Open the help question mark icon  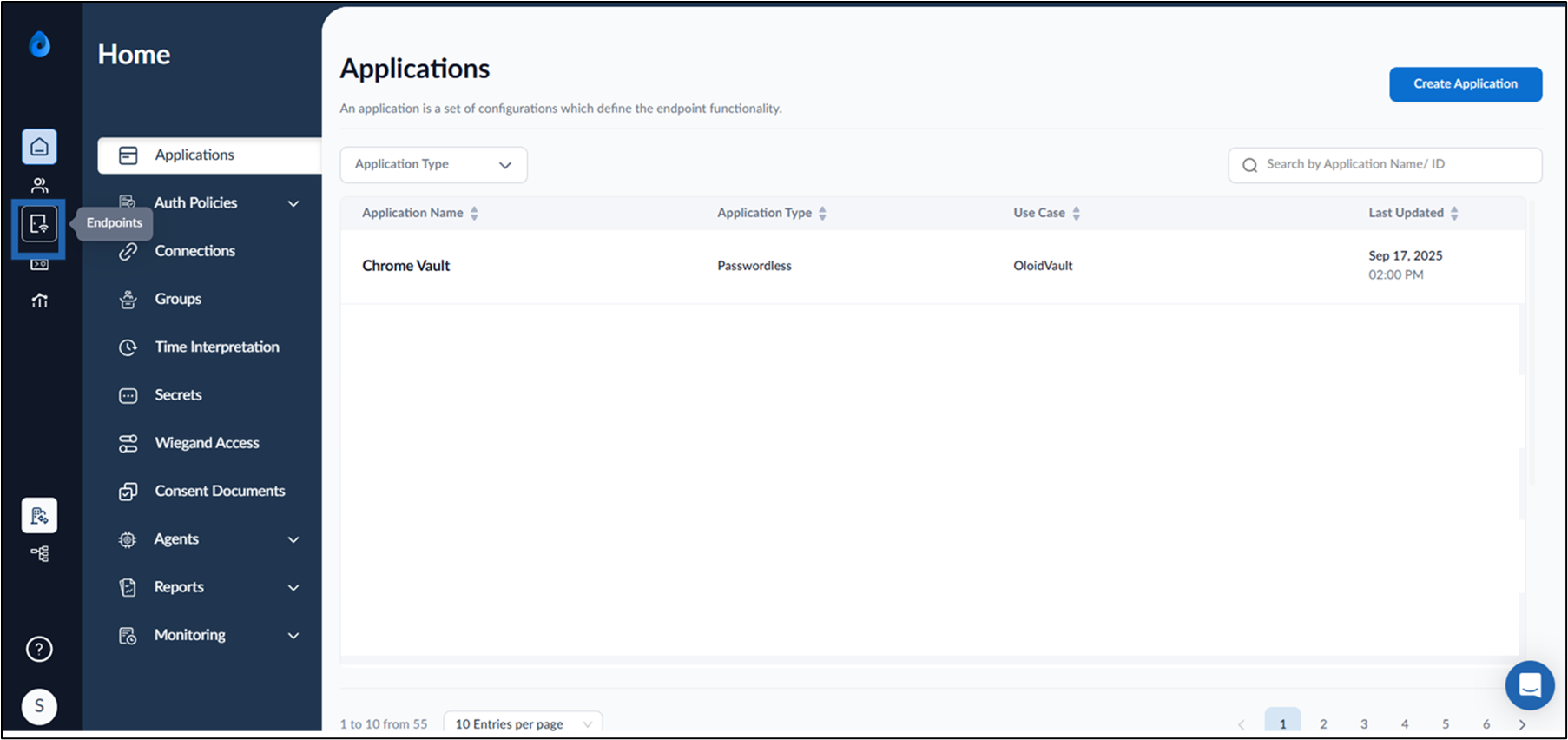pos(39,649)
